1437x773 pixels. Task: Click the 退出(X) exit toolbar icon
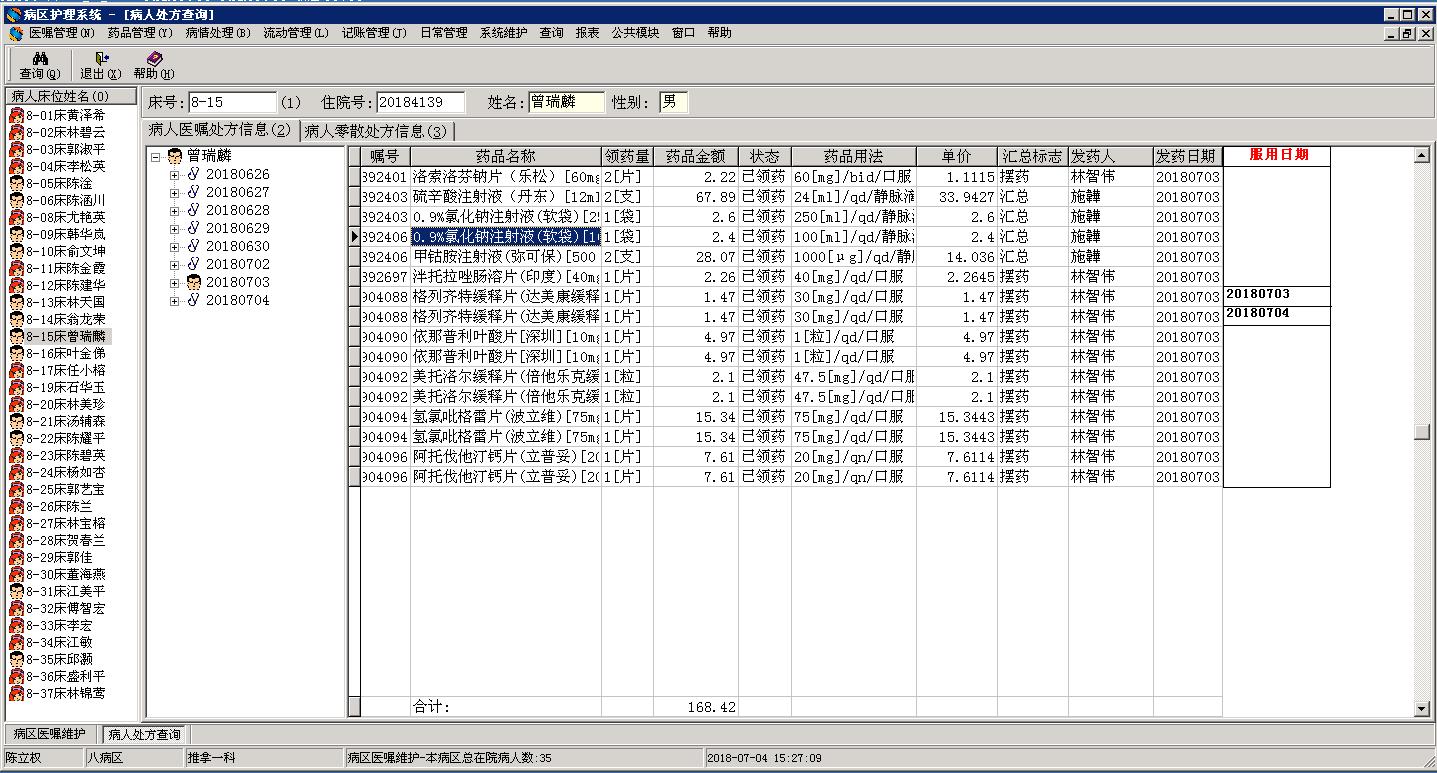(x=101, y=59)
